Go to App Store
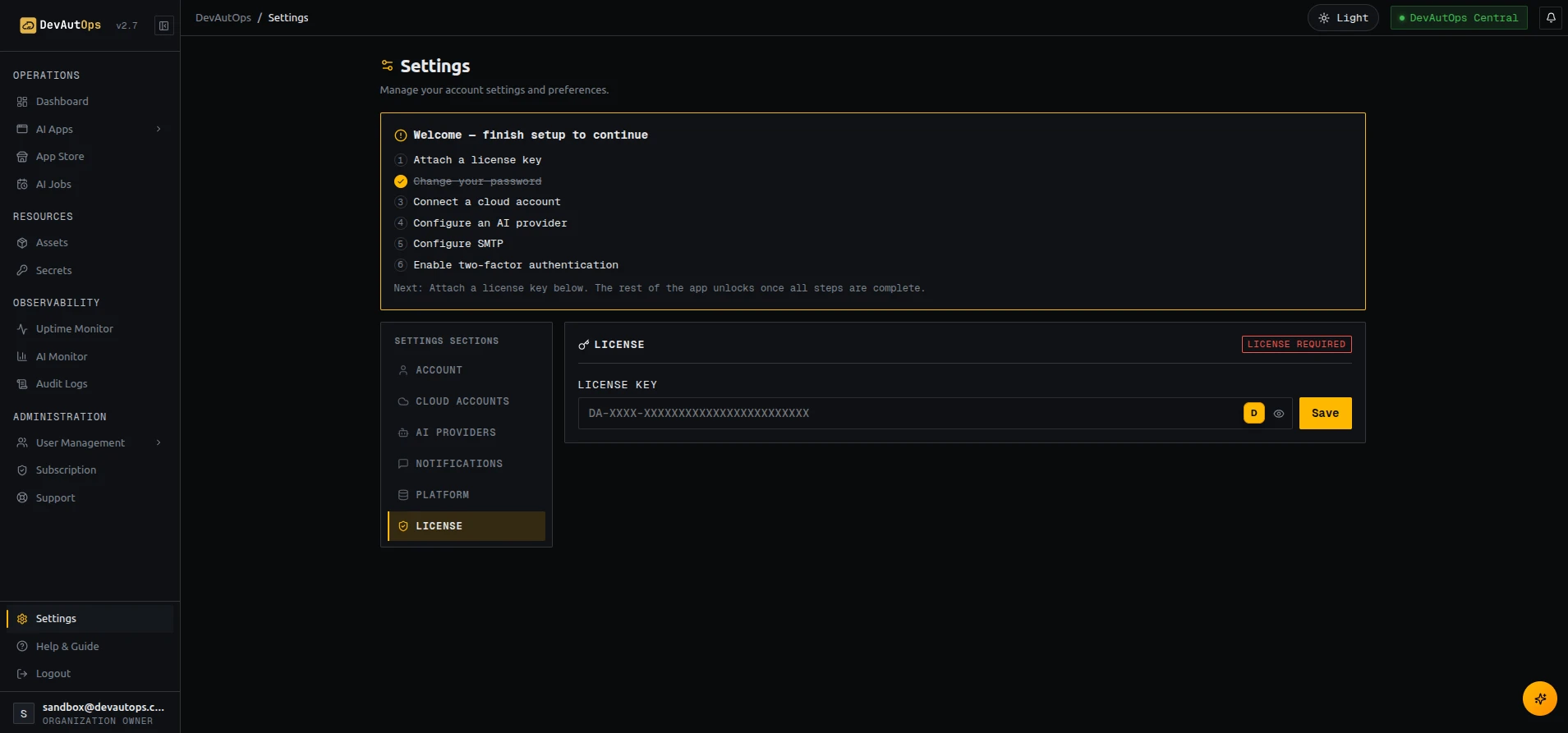1568x733 pixels. coord(90,157)
